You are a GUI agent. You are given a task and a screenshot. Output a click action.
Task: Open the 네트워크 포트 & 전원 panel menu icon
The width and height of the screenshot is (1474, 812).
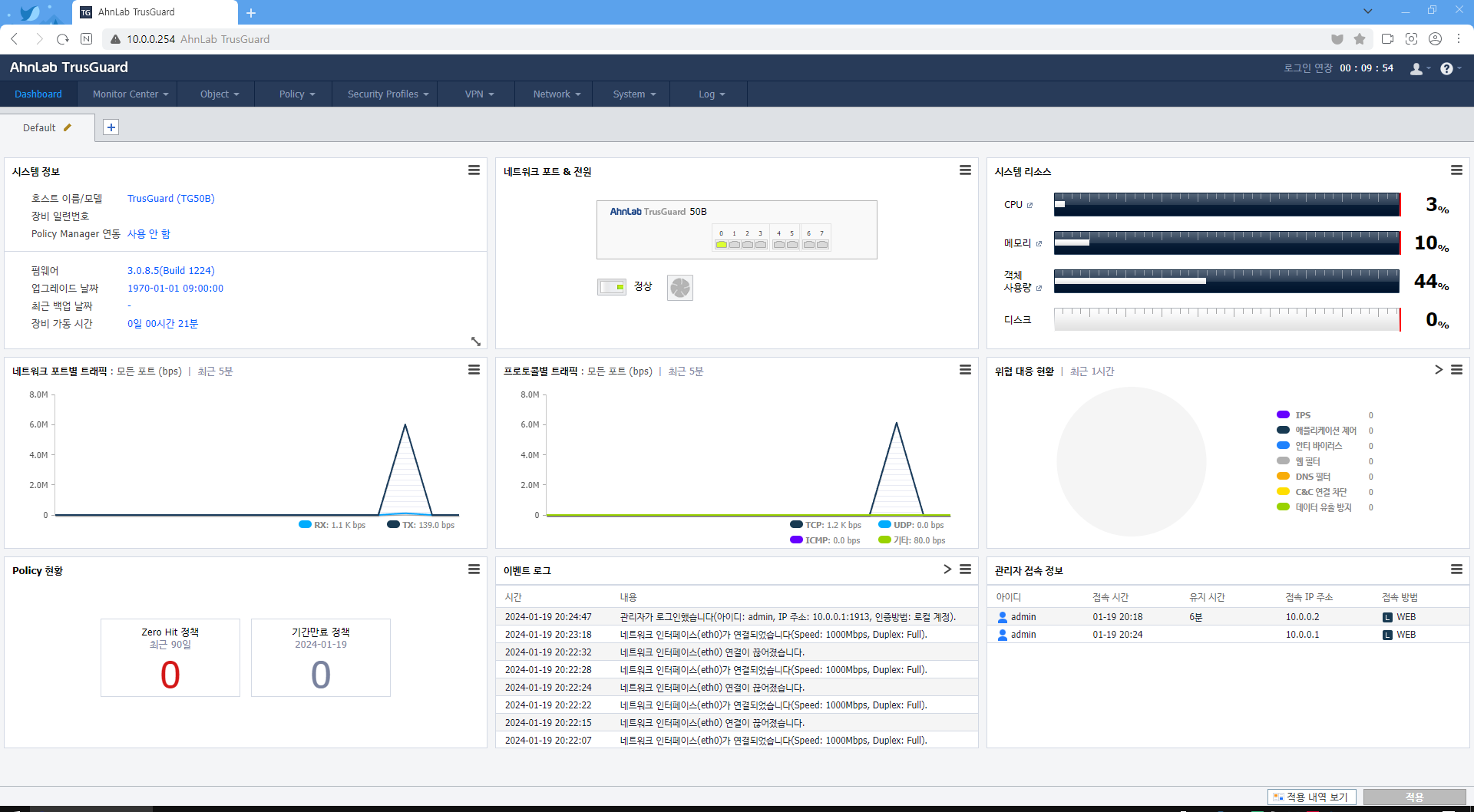coord(965,170)
